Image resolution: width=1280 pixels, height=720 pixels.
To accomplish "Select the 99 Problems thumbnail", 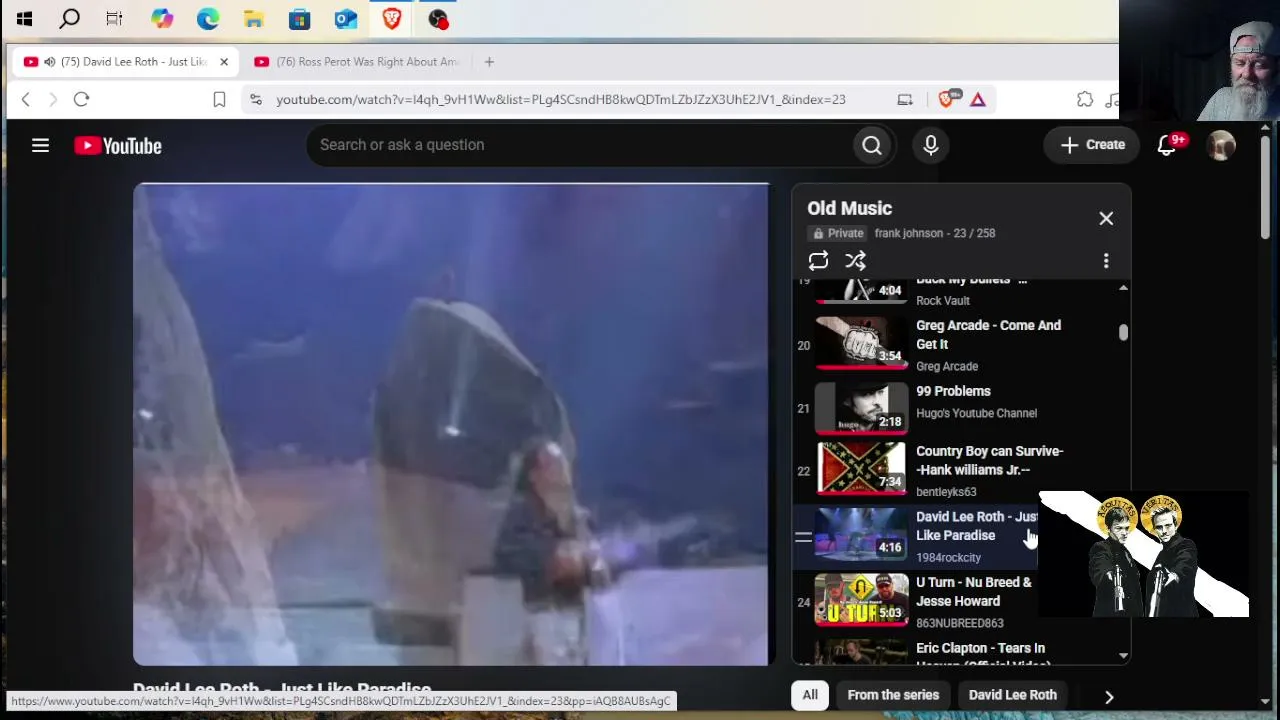I will pyautogui.click(x=861, y=408).
